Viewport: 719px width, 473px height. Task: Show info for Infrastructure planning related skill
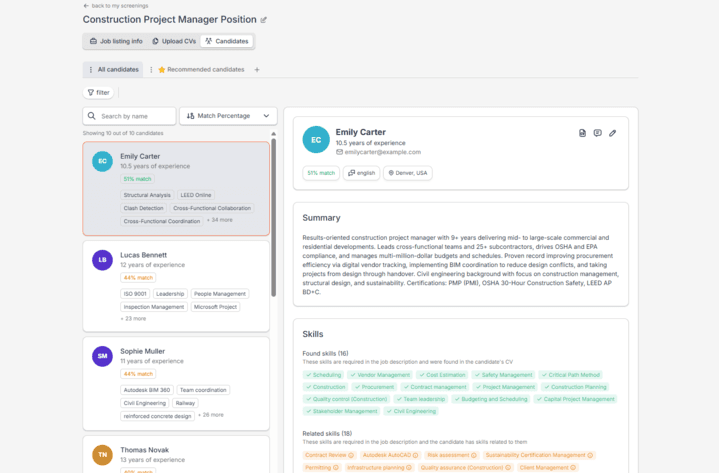(x=409, y=468)
